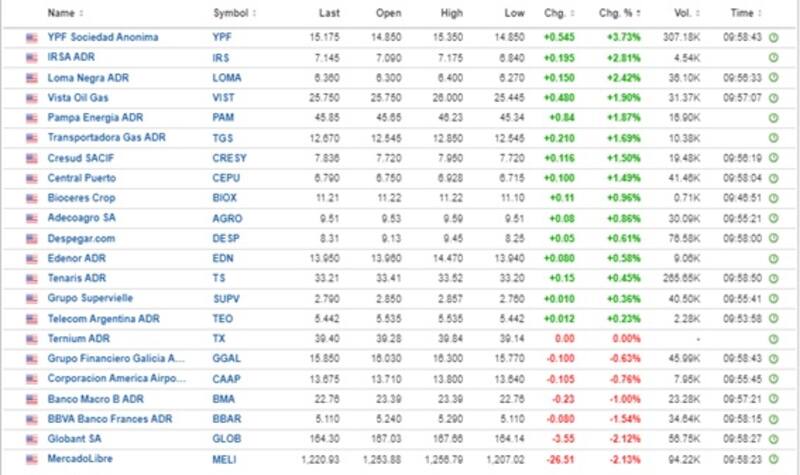
Task: Click the clock icon in the YPF row
Action: (x=773, y=37)
